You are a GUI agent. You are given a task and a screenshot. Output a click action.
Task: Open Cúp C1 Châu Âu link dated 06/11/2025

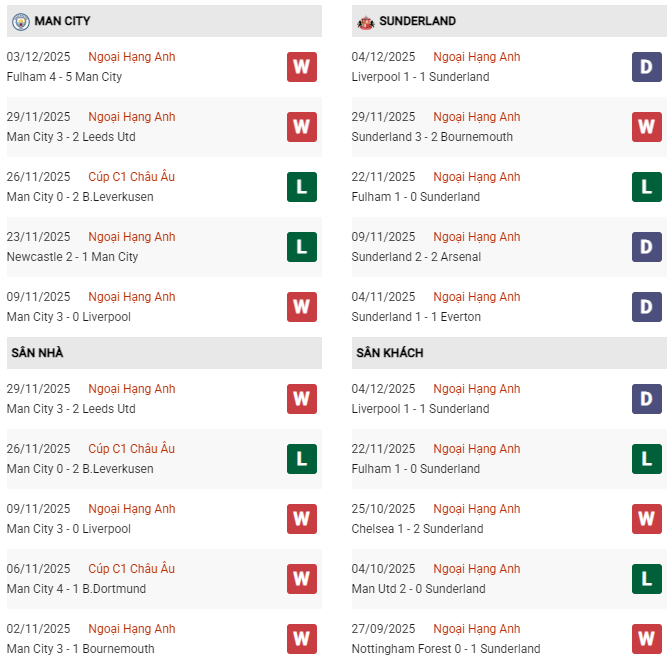click(x=131, y=569)
